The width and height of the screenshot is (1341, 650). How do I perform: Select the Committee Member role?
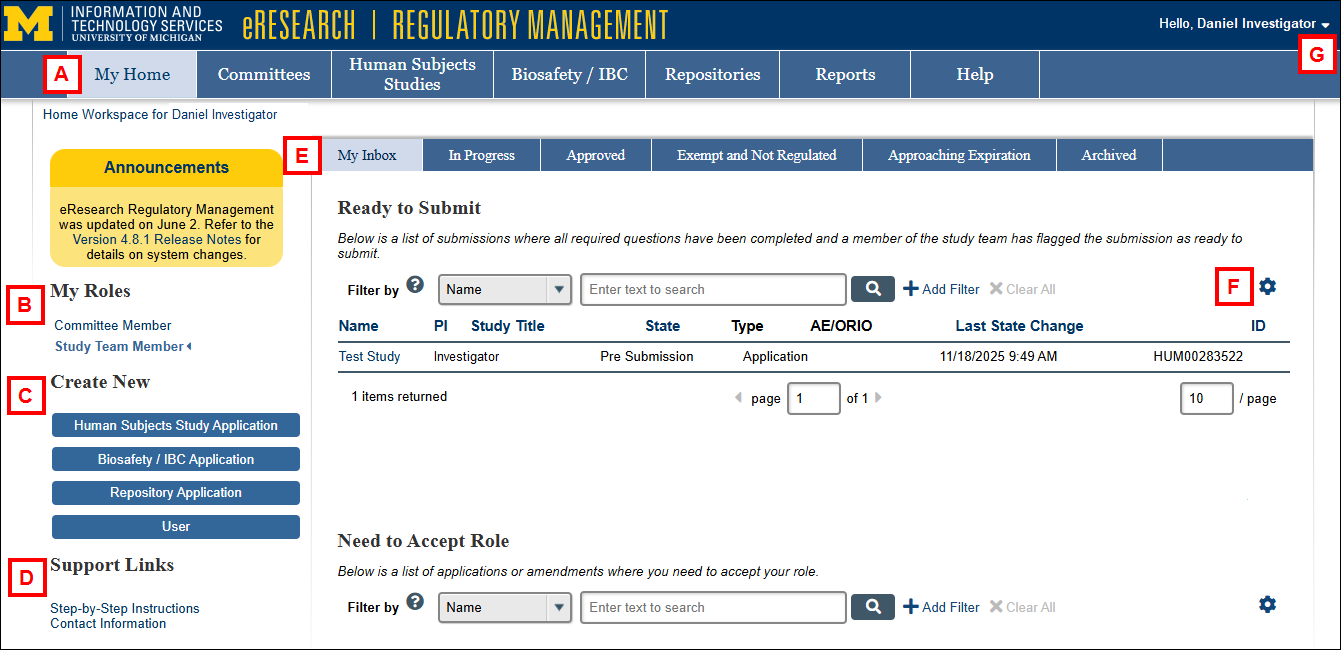click(113, 325)
